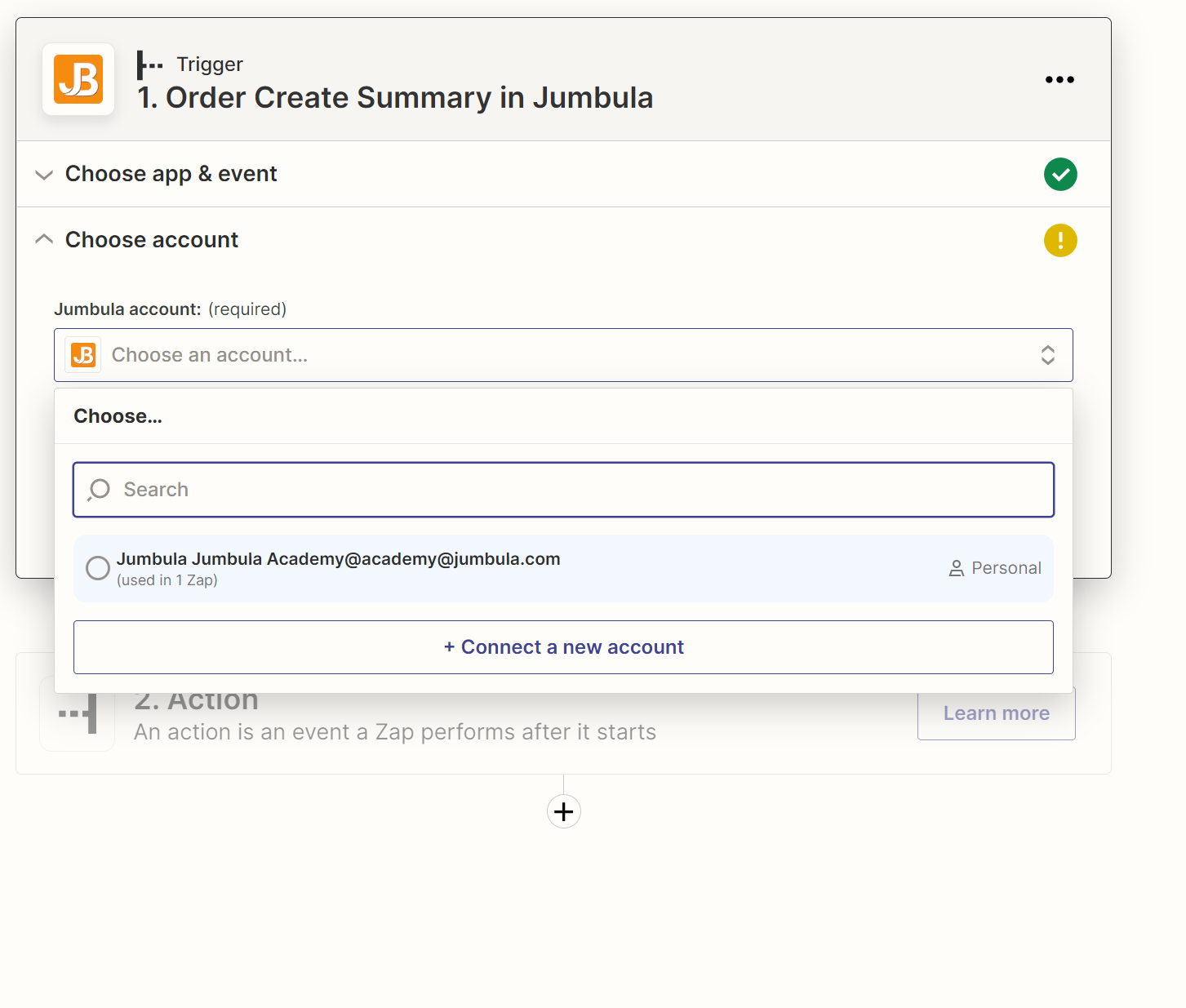Click the 'Personal' label in the account row
1186x1008 pixels.
click(1006, 568)
